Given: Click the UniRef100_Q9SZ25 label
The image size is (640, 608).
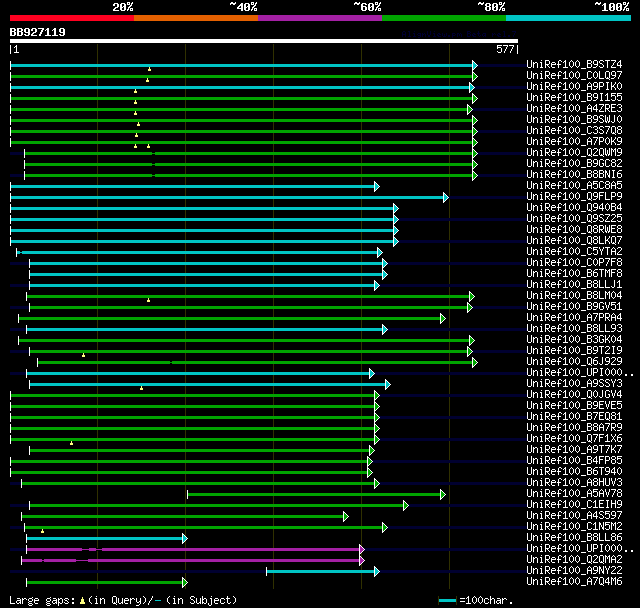Looking at the screenshot, I should point(574,219).
